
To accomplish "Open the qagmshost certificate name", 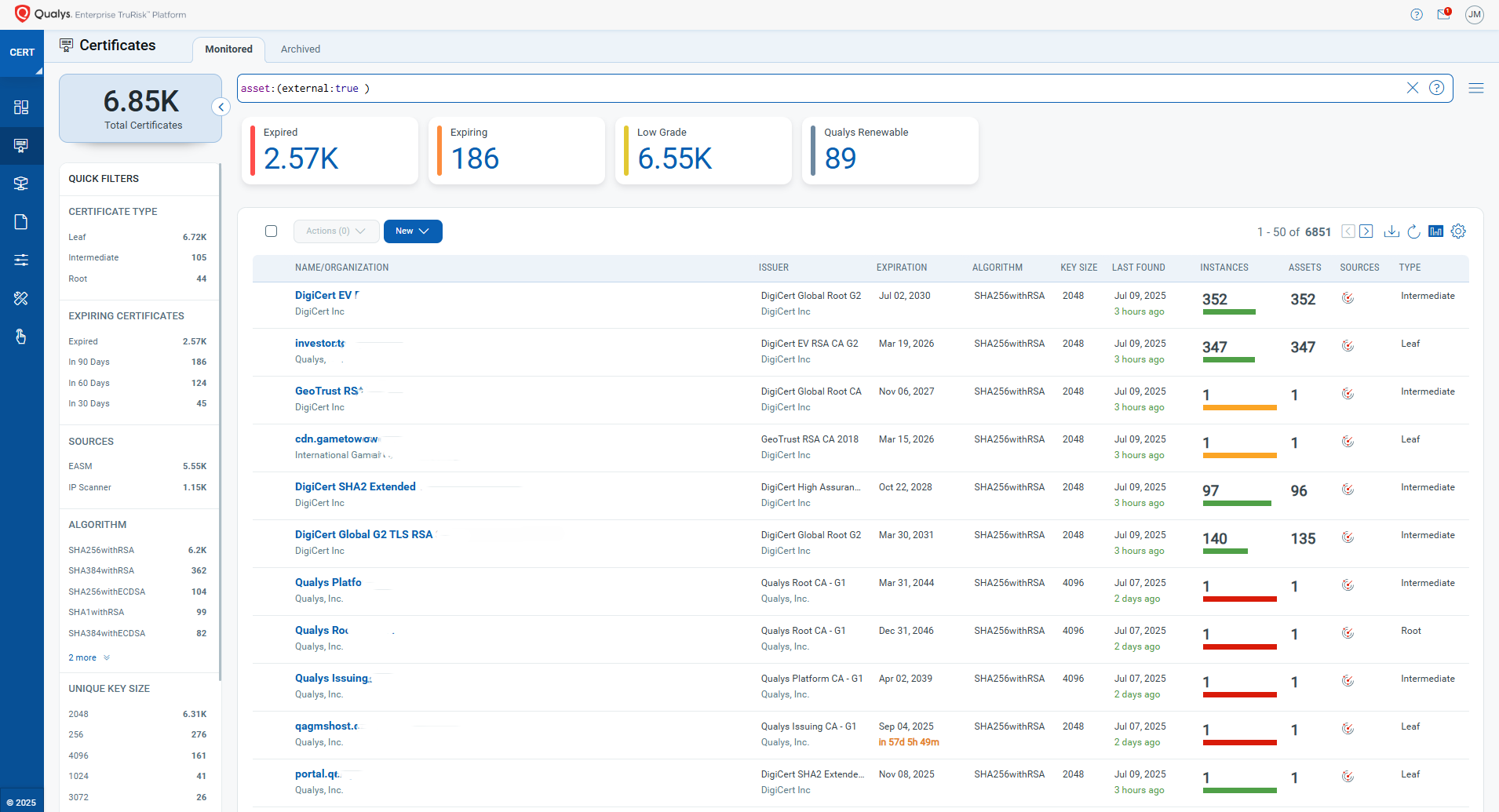I will [x=327, y=726].
